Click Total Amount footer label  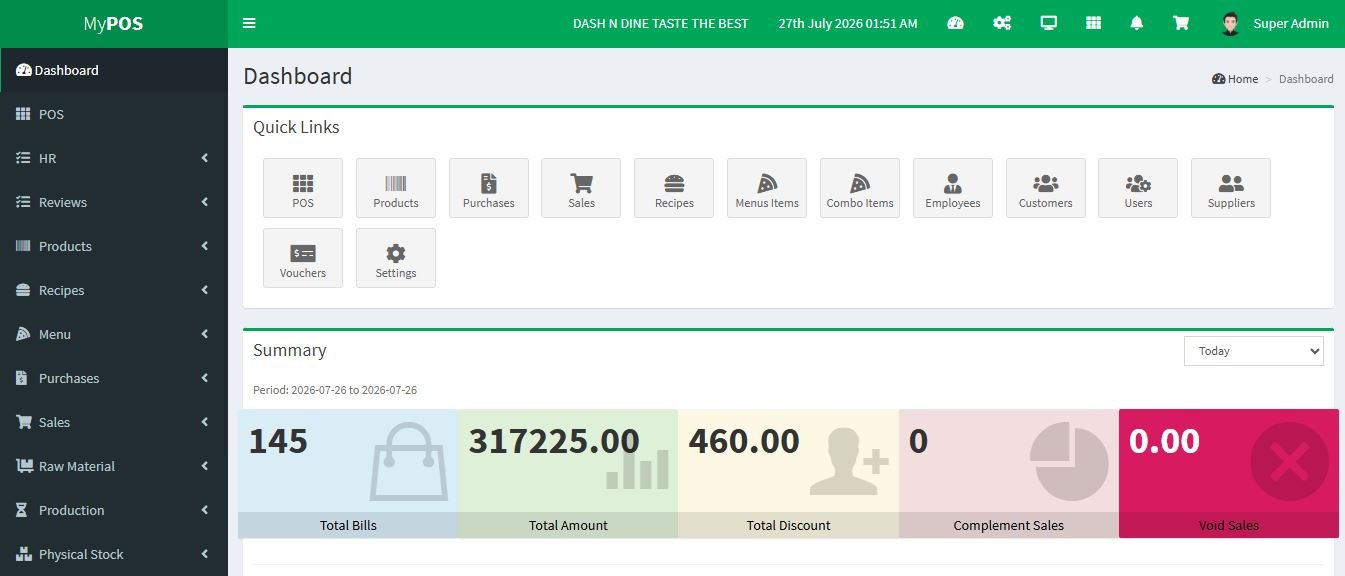(568, 525)
